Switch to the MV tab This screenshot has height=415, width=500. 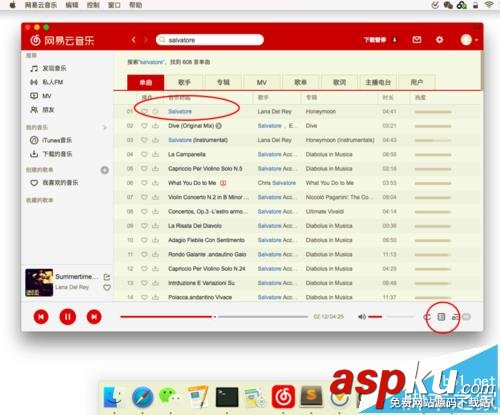coord(262,82)
